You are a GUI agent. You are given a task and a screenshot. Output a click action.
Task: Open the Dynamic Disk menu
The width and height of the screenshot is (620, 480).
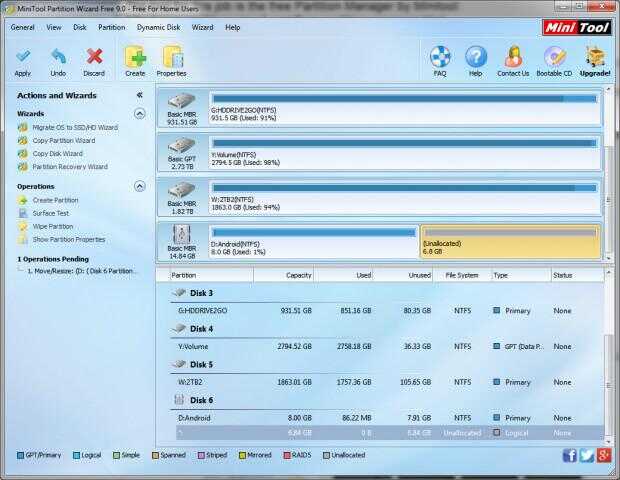click(x=159, y=27)
